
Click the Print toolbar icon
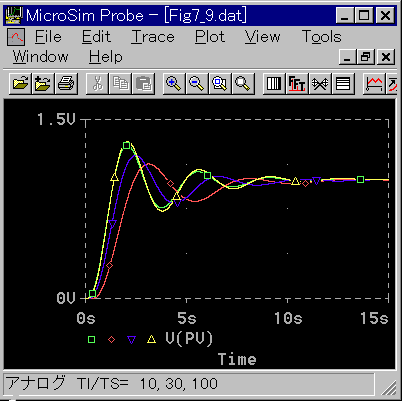coord(66,83)
